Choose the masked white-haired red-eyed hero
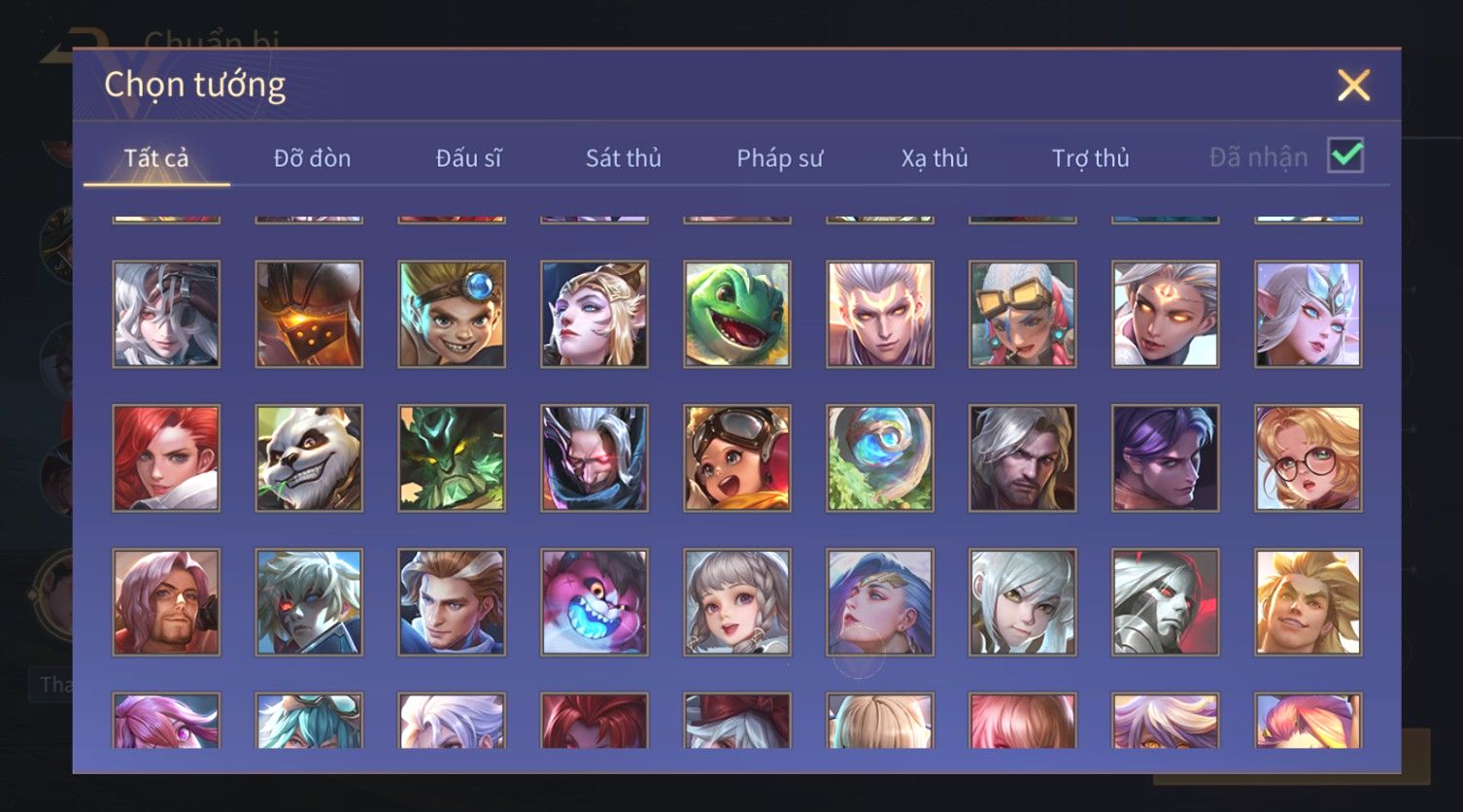The height and width of the screenshot is (812, 1463). [x=595, y=457]
